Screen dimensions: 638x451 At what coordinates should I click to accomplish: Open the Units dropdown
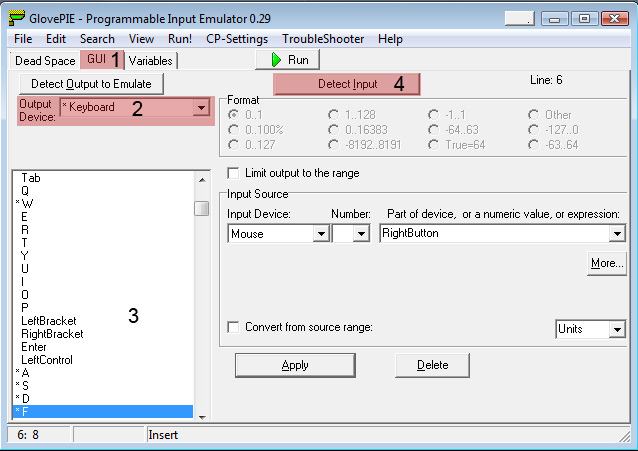point(617,329)
